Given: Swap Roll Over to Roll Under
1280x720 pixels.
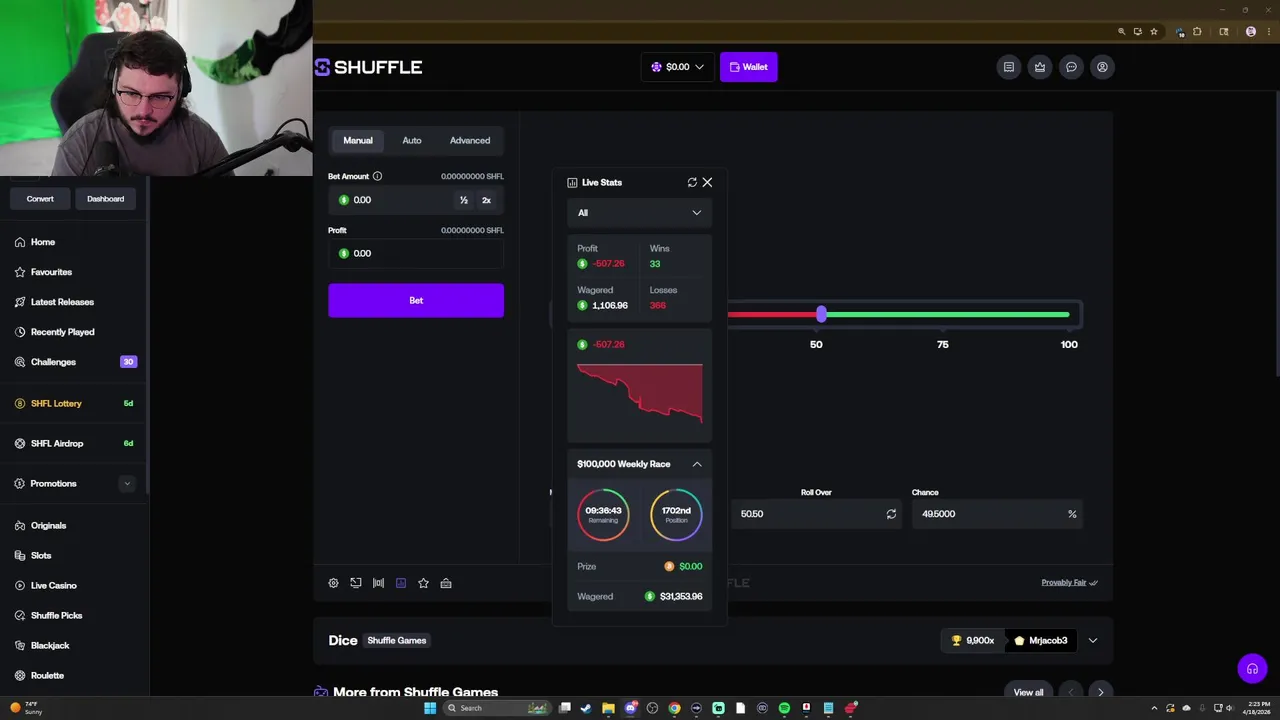Looking at the screenshot, I should click(x=891, y=514).
